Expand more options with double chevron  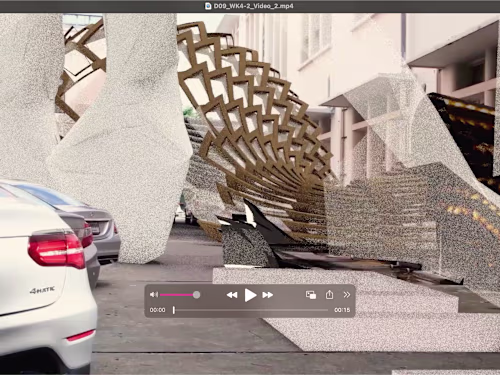[x=347, y=295]
